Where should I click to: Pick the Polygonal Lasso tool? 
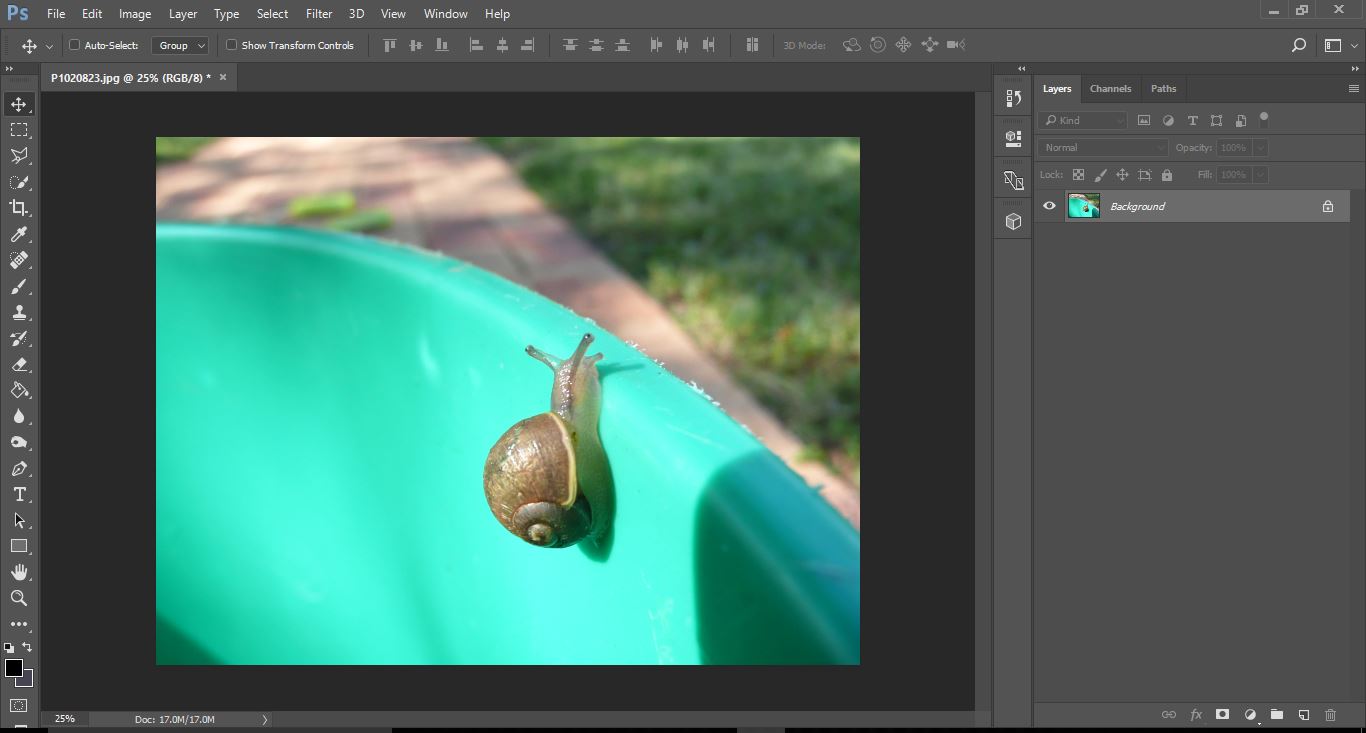[x=19, y=156]
